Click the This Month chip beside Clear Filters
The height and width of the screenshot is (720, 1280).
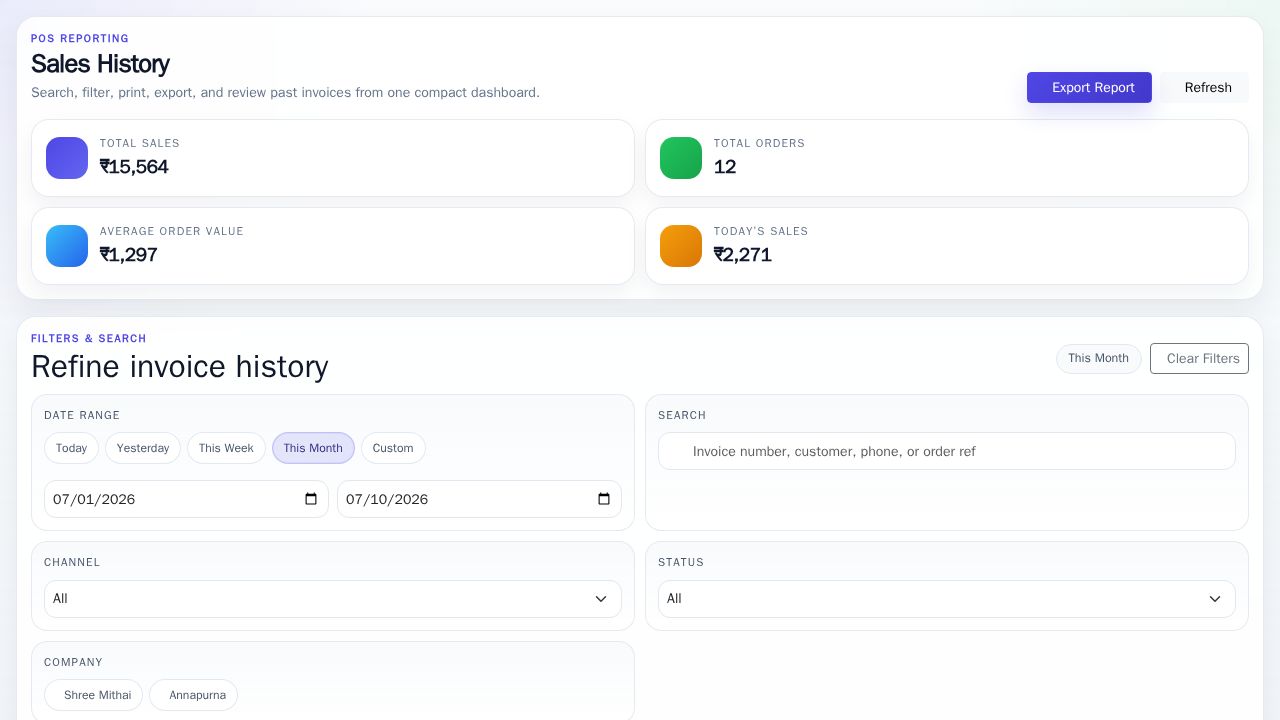tap(1098, 358)
